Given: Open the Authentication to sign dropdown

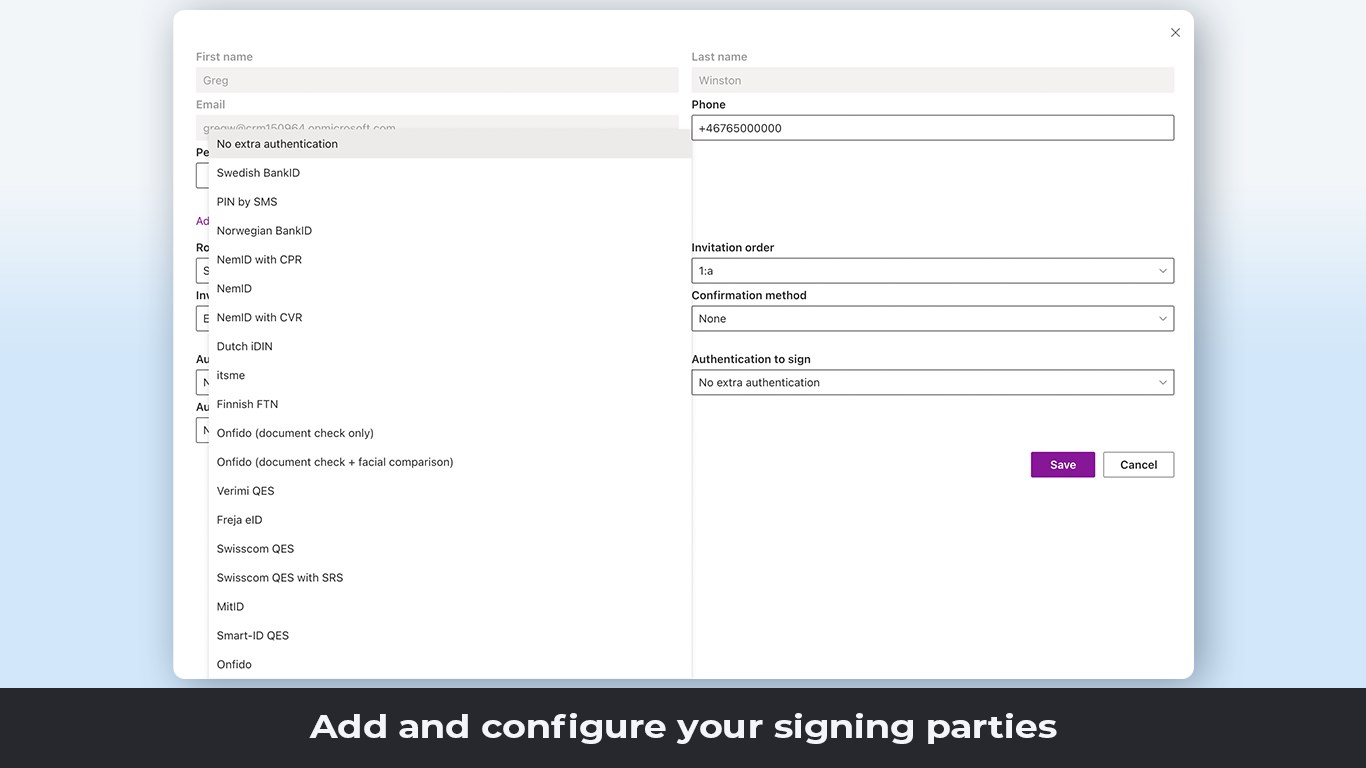Looking at the screenshot, I should point(932,383).
